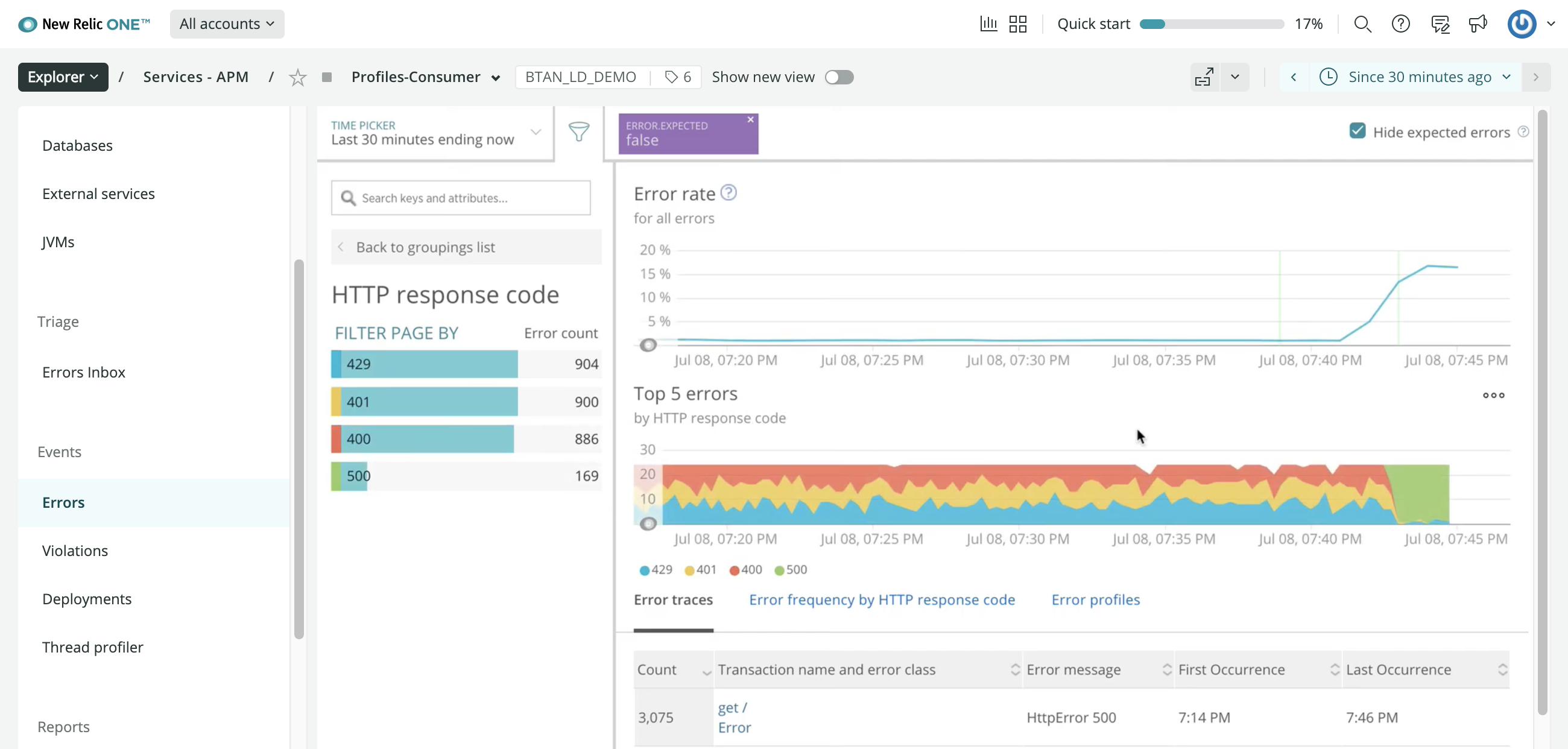Select the bar chart view icon
The height and width of the screenshot is (749, 1568).
pyautogui.click(x=988, y=24)
